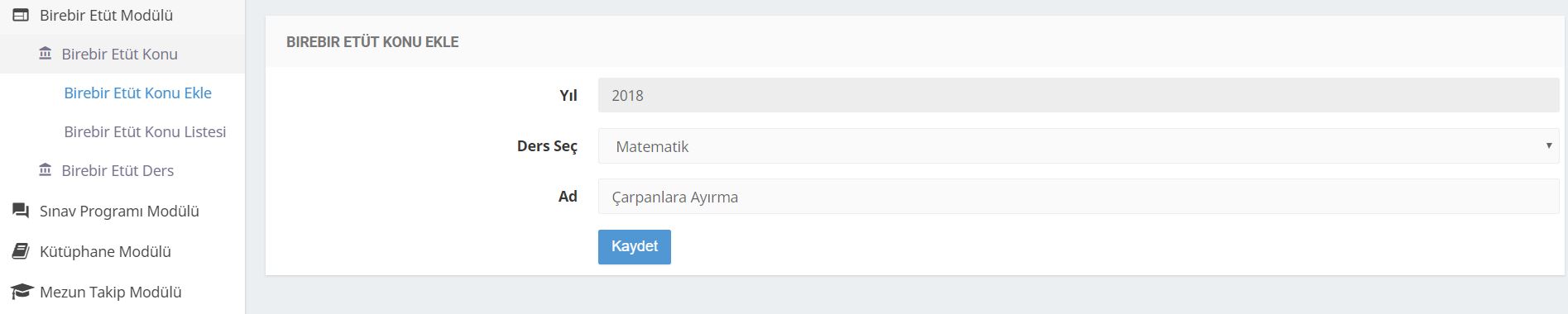
Task: Click the institution icon beside Birebir Etüt Ders
Action: pyautogui.click(x=46, y=170)
